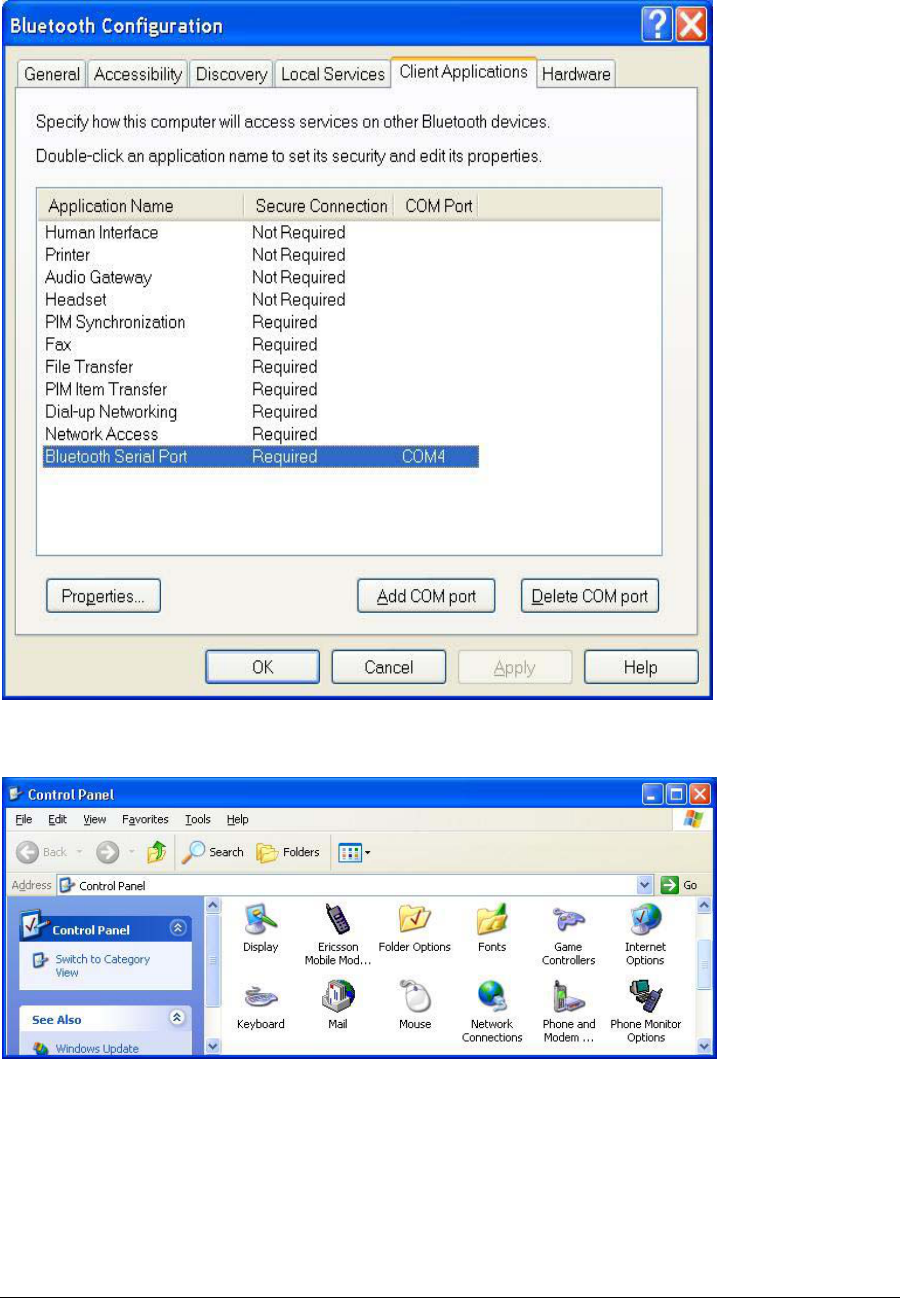Sort by Secure Connection column header
The height and width of the screenshot is (1298, 900).
tap(320, 206)
